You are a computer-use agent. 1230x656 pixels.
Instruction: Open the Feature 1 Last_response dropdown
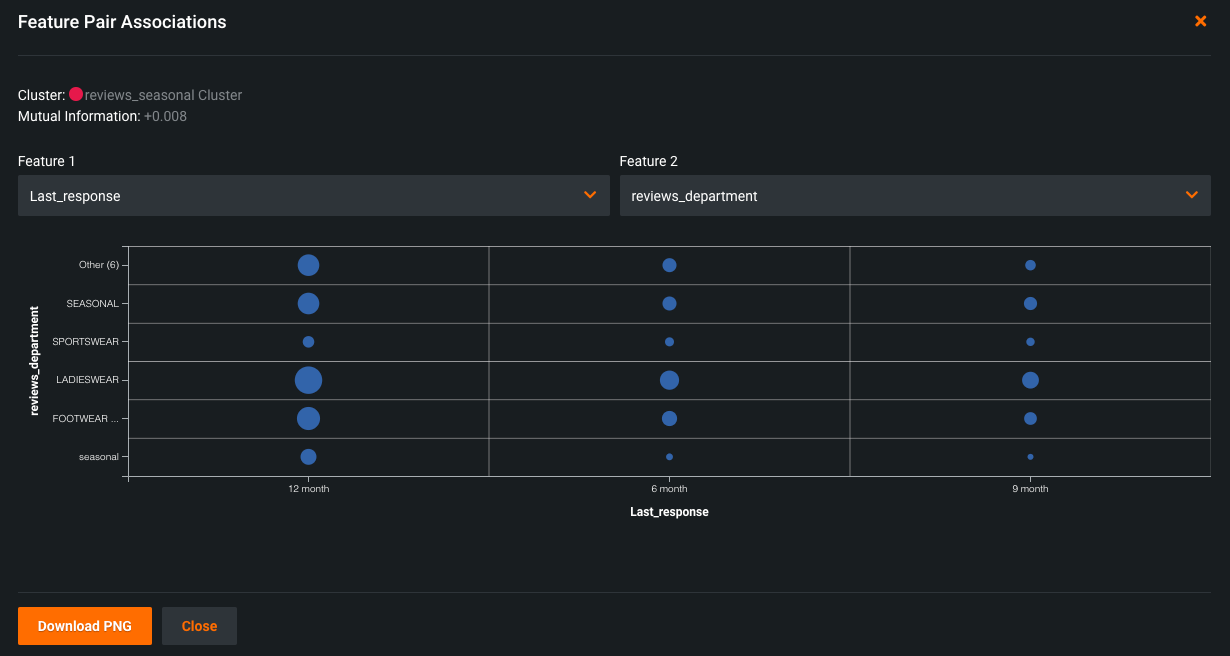313,196
